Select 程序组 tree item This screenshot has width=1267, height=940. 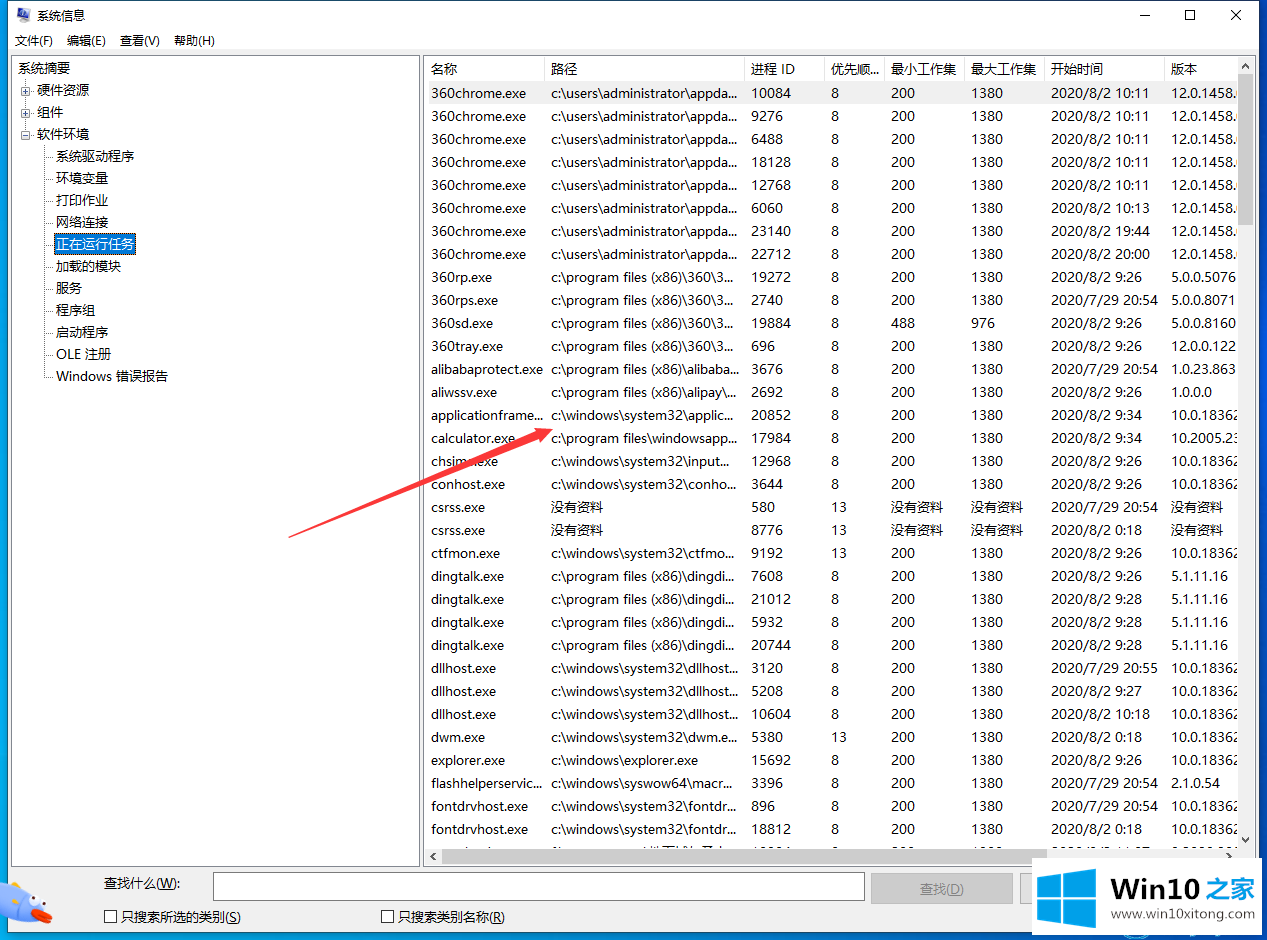click(x=76, y=310)
